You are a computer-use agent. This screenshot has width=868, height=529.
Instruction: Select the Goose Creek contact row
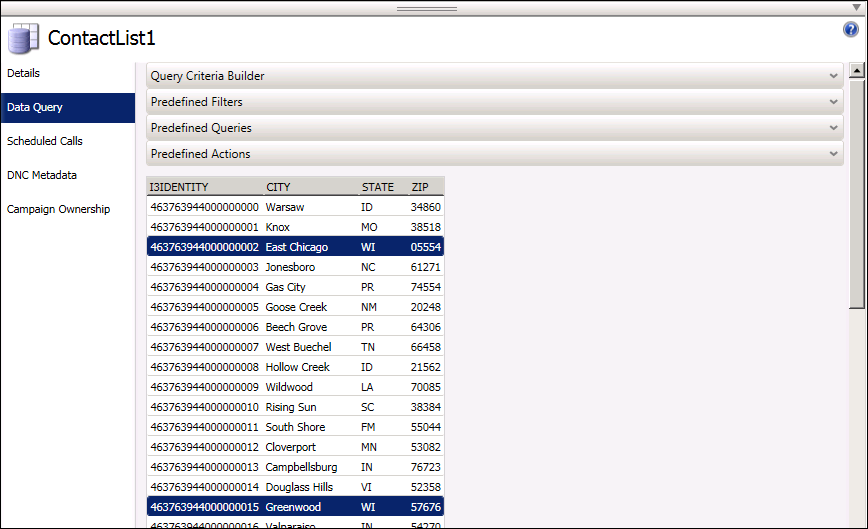click(x=295, y=307)
